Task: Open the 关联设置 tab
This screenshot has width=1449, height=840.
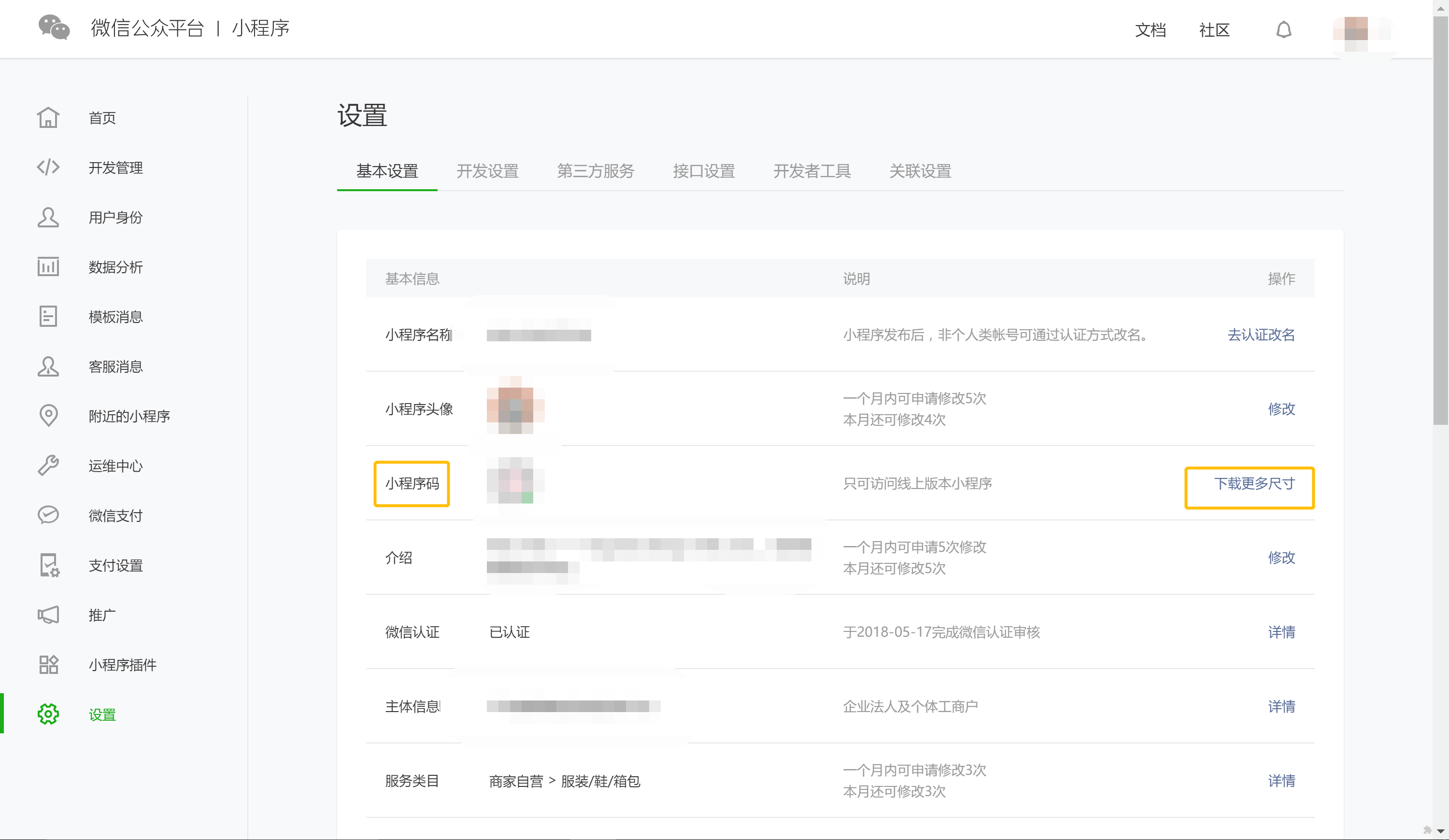Action: [920, 171]
